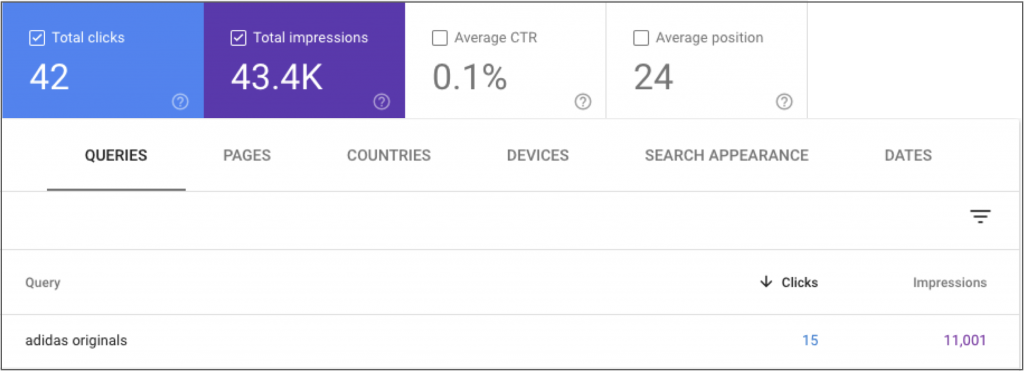Sort by the Clicks column header
This screenshot has height=371, width=1024.
click(799, 283)
